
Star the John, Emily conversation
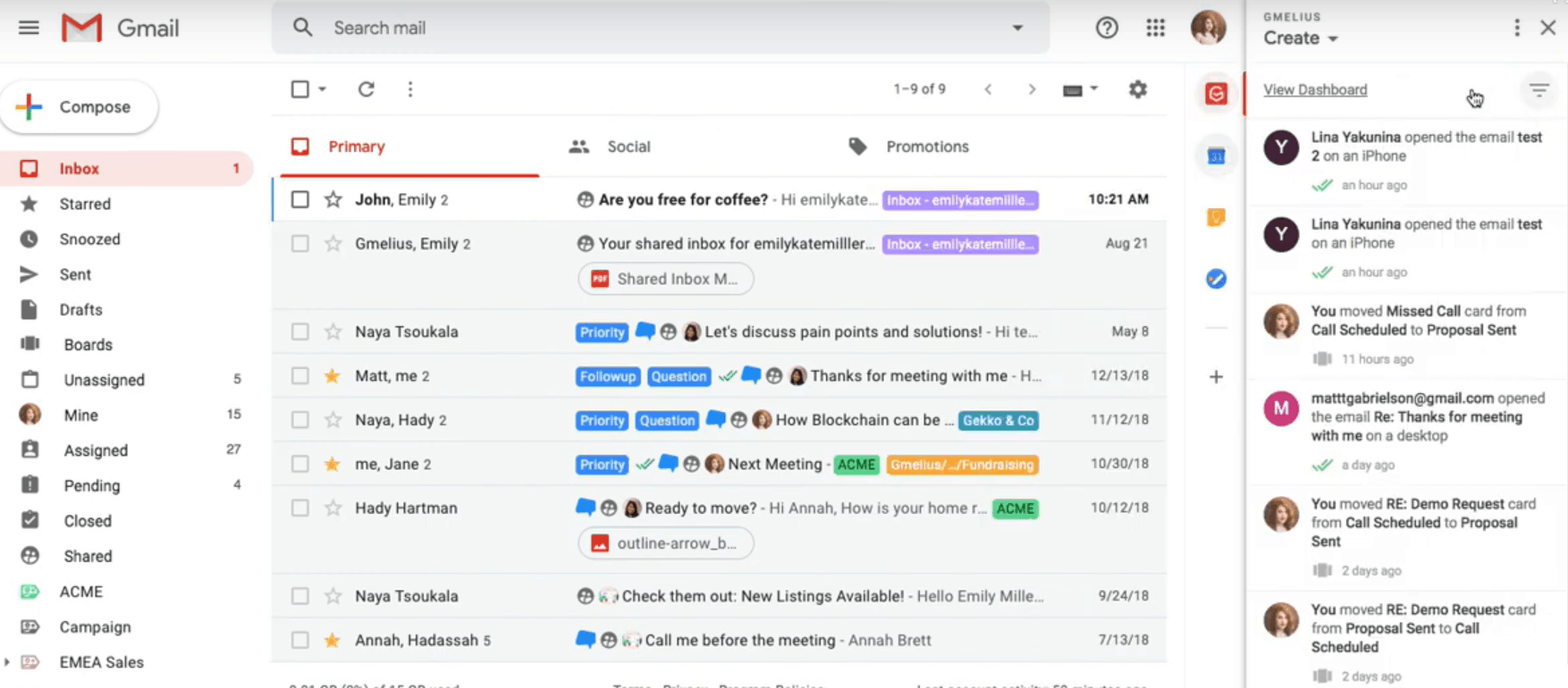pos(333,199)
